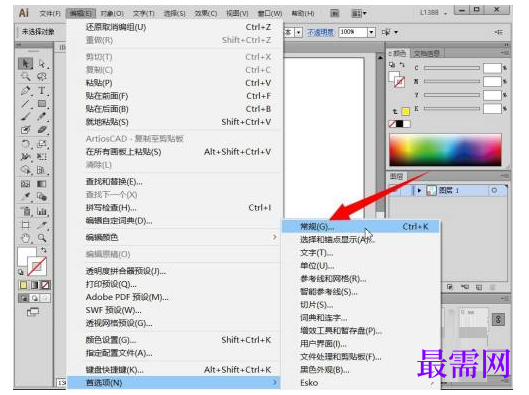
Task: Select the Selection (black arrow) tool
Action: [x=26, y=63]
